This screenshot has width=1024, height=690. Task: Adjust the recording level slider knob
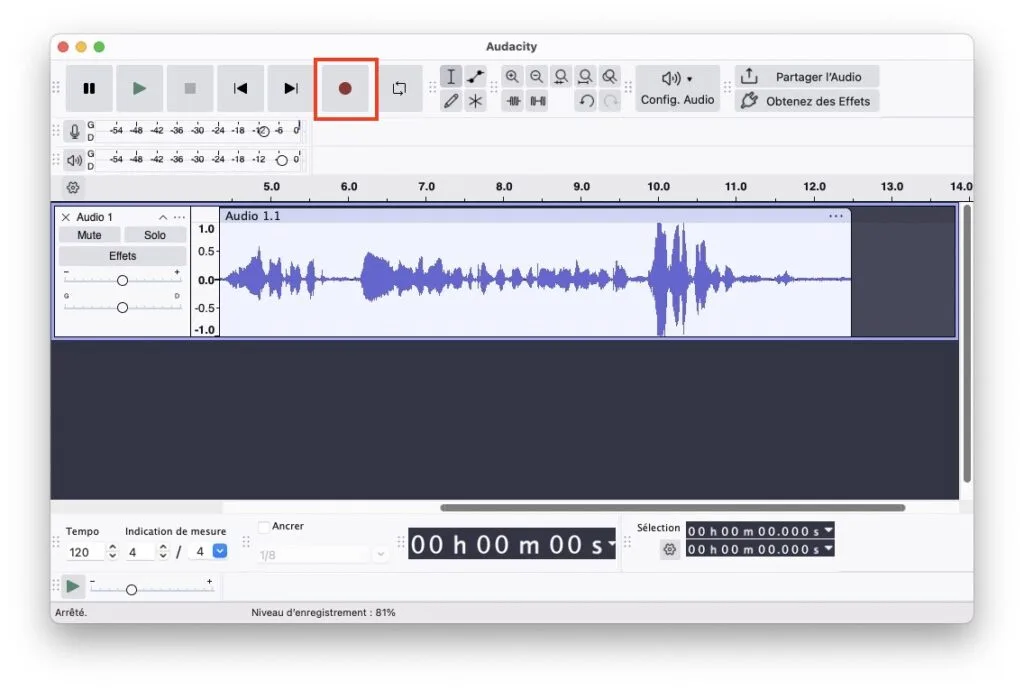264,131
